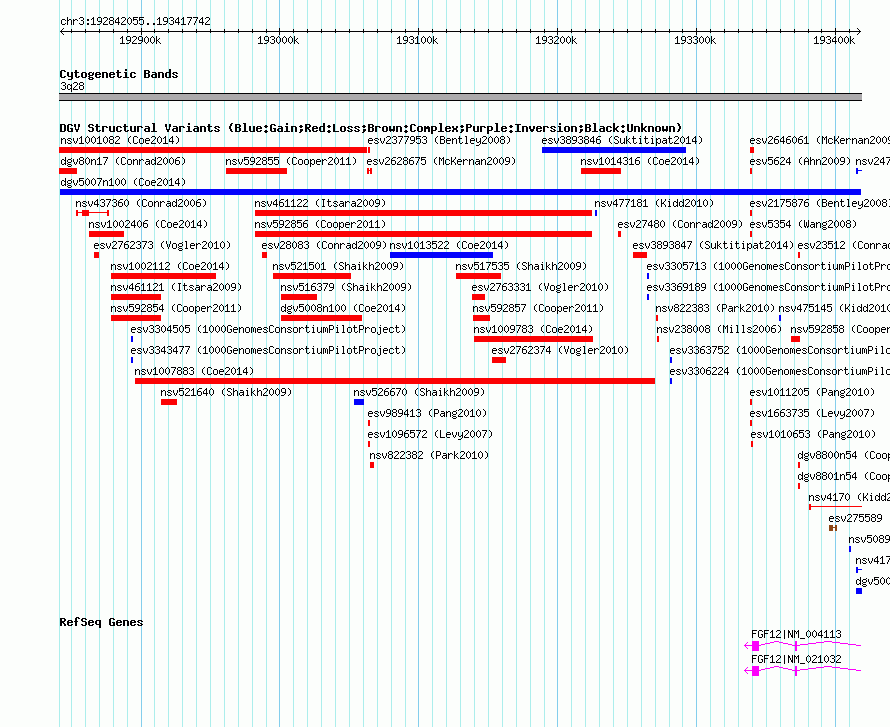Image resolution: width=890 pixels, height=727 pixels.
Task: Open dgv5007n100 (Coe2014) variant label
Action: click(123, 182)
